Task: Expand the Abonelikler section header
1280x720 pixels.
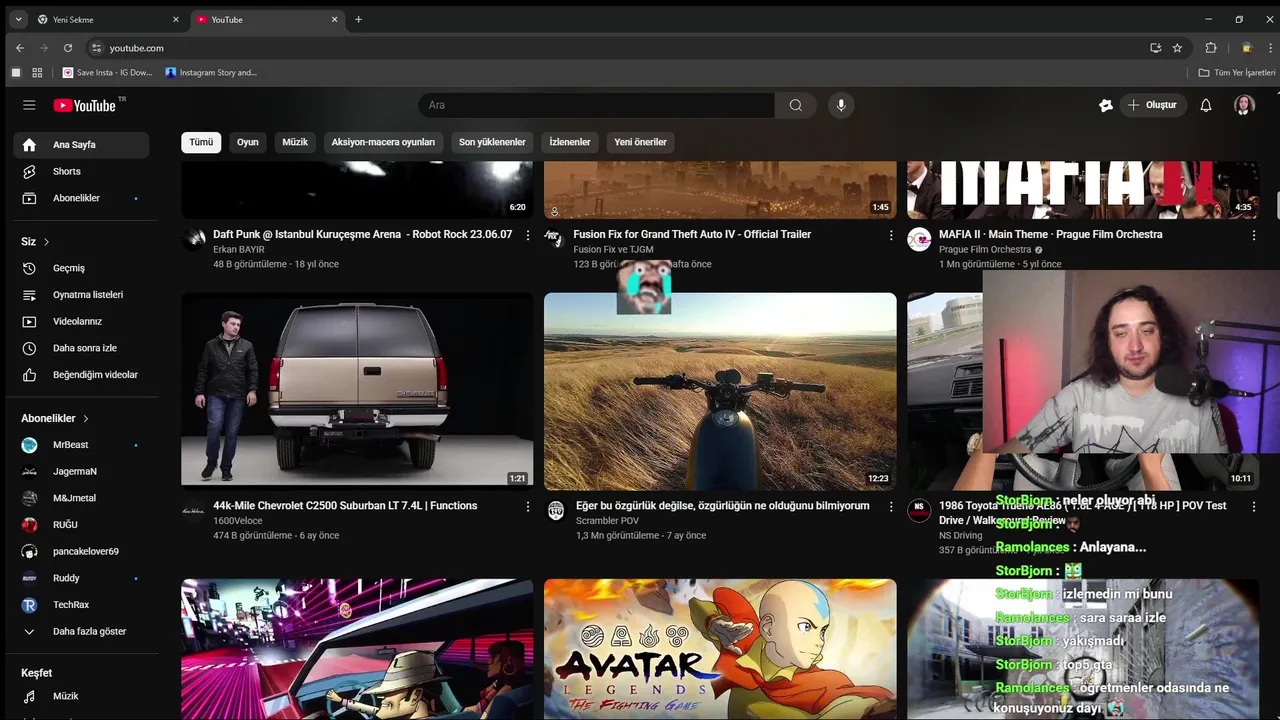Action: (56, 418)
